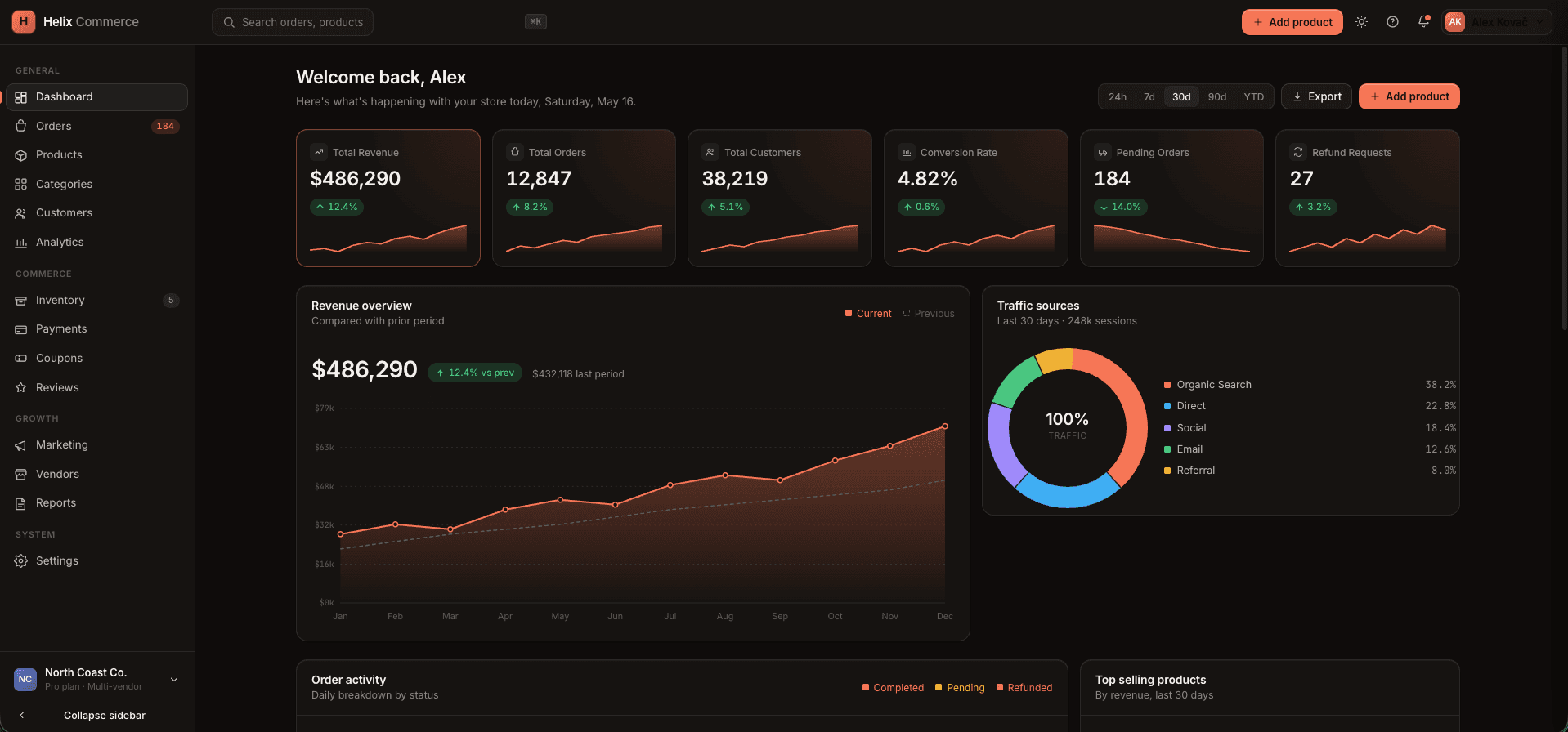
Task: Toggle the Current series in revenue chart
Action: pos(868,314)
